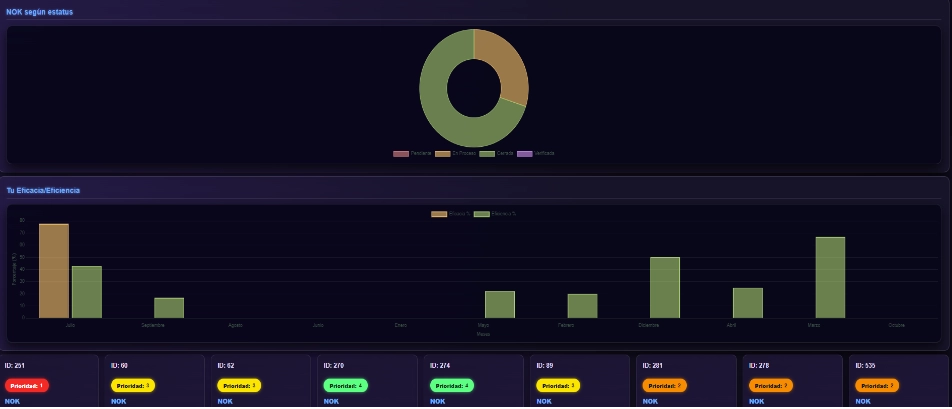This screenshot has height=409, width=952.
Task: Select the orange Eficacia bar for Julio
Action: [x=54, y=271]
